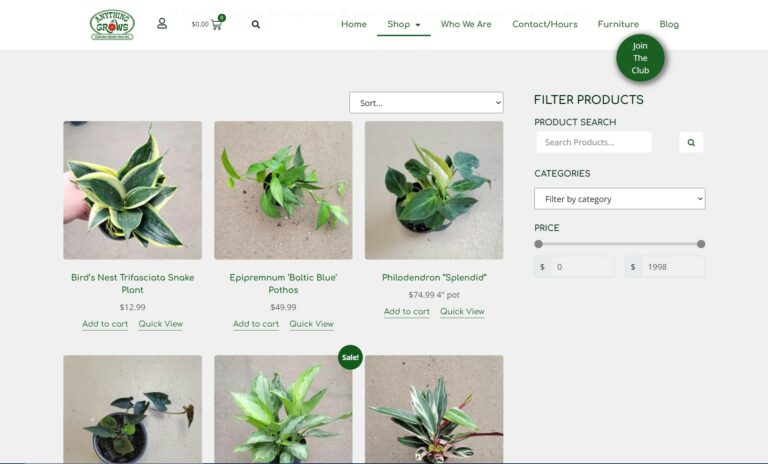Open the Filter by category dropdown
Screen dimensions: 768x464
tap(620, 199)
